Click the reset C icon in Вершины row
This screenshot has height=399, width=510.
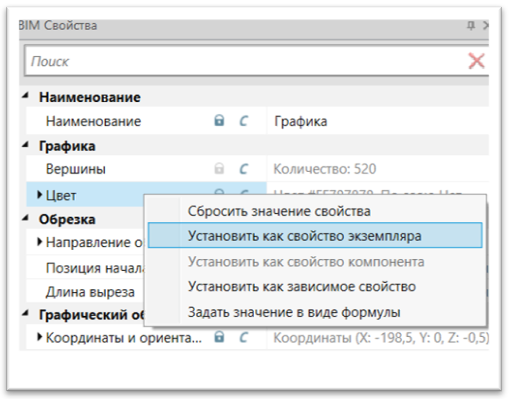click(x=244, y=169)
